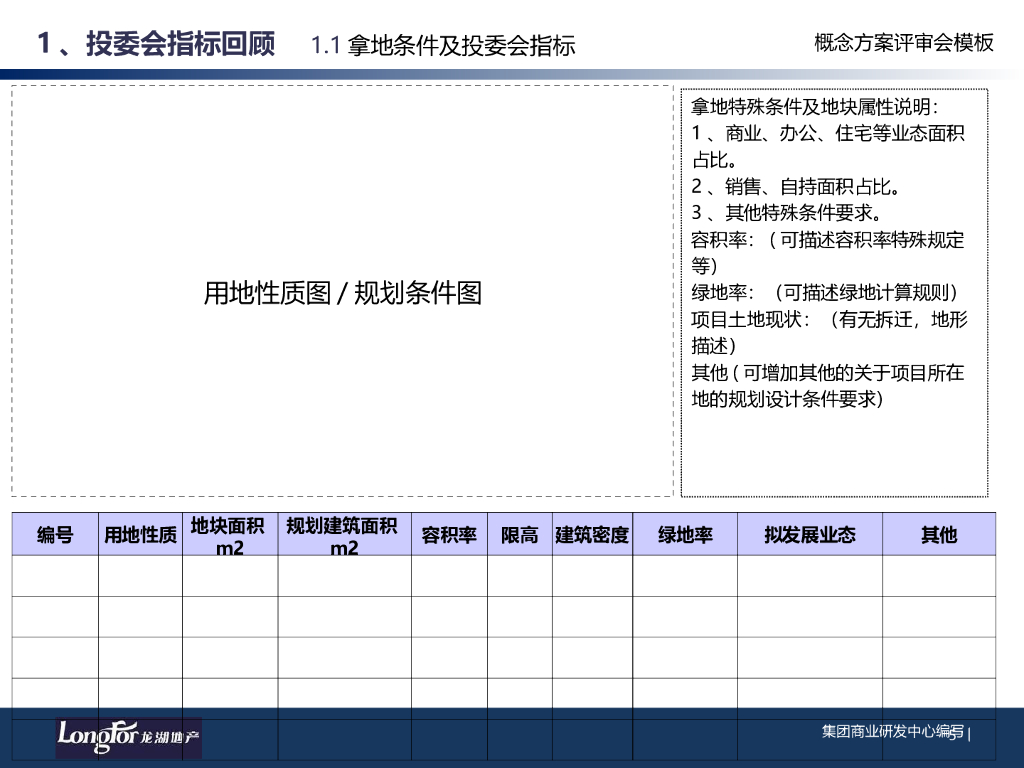
Task: Select the 建筑密度 column header
Action: pos(592,535)
